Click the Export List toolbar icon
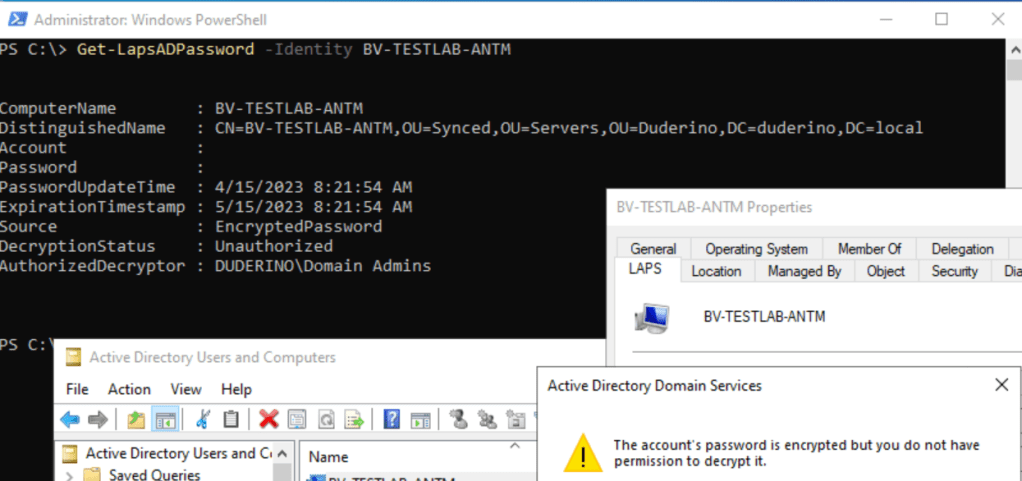 (354, 420)
